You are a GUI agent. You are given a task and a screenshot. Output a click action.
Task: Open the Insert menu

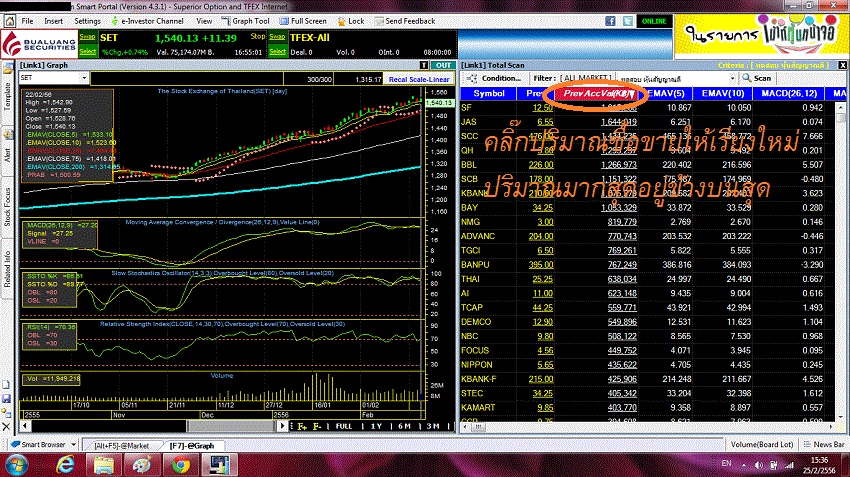[x=53, y=21]
